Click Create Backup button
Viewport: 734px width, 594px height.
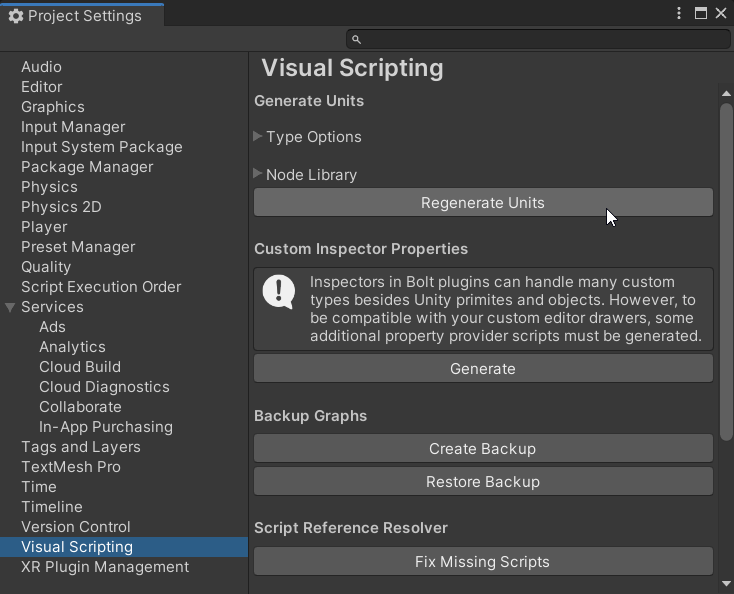tap(483, 449)
